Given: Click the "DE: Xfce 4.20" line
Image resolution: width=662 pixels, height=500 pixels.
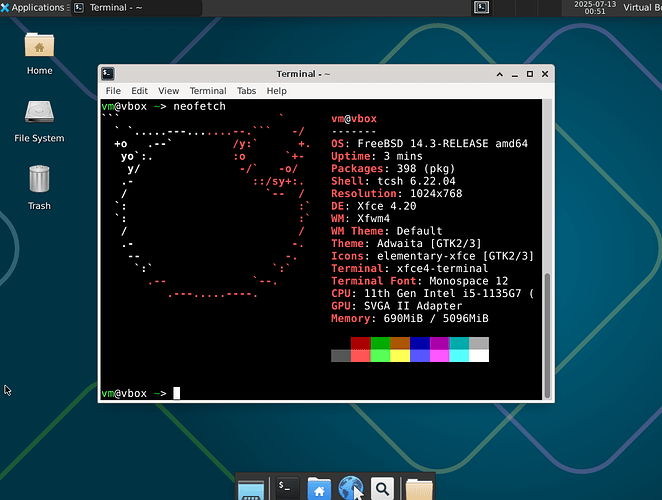Looking at the screenshot, I should (374, 206).
